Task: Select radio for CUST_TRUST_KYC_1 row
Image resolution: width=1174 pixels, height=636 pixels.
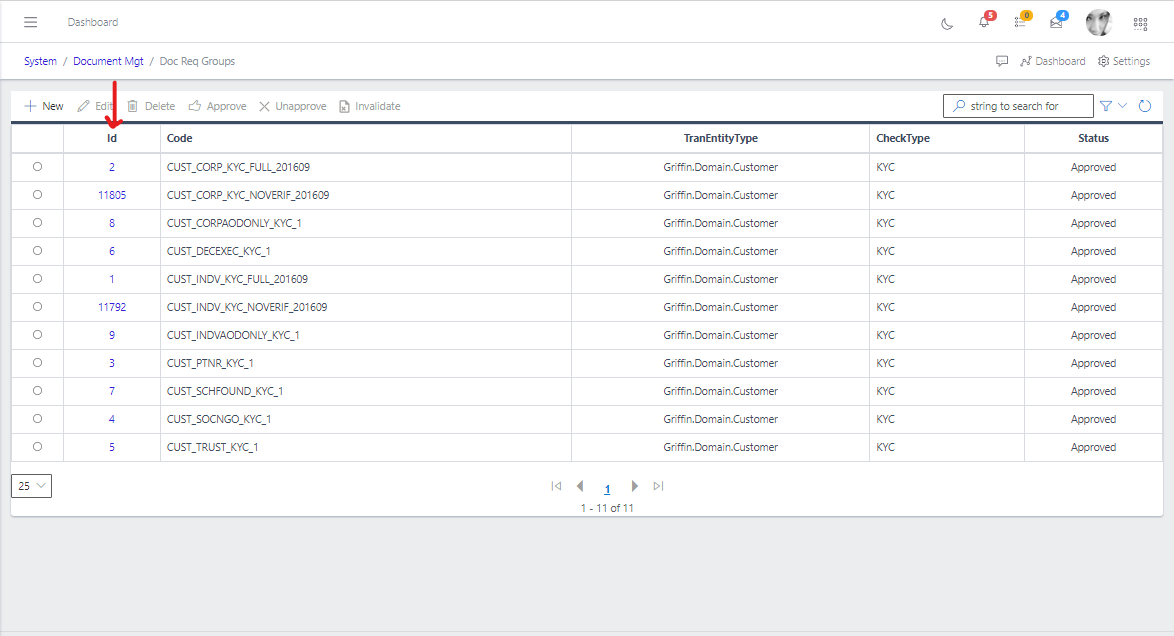Action: tap(37, 447)
